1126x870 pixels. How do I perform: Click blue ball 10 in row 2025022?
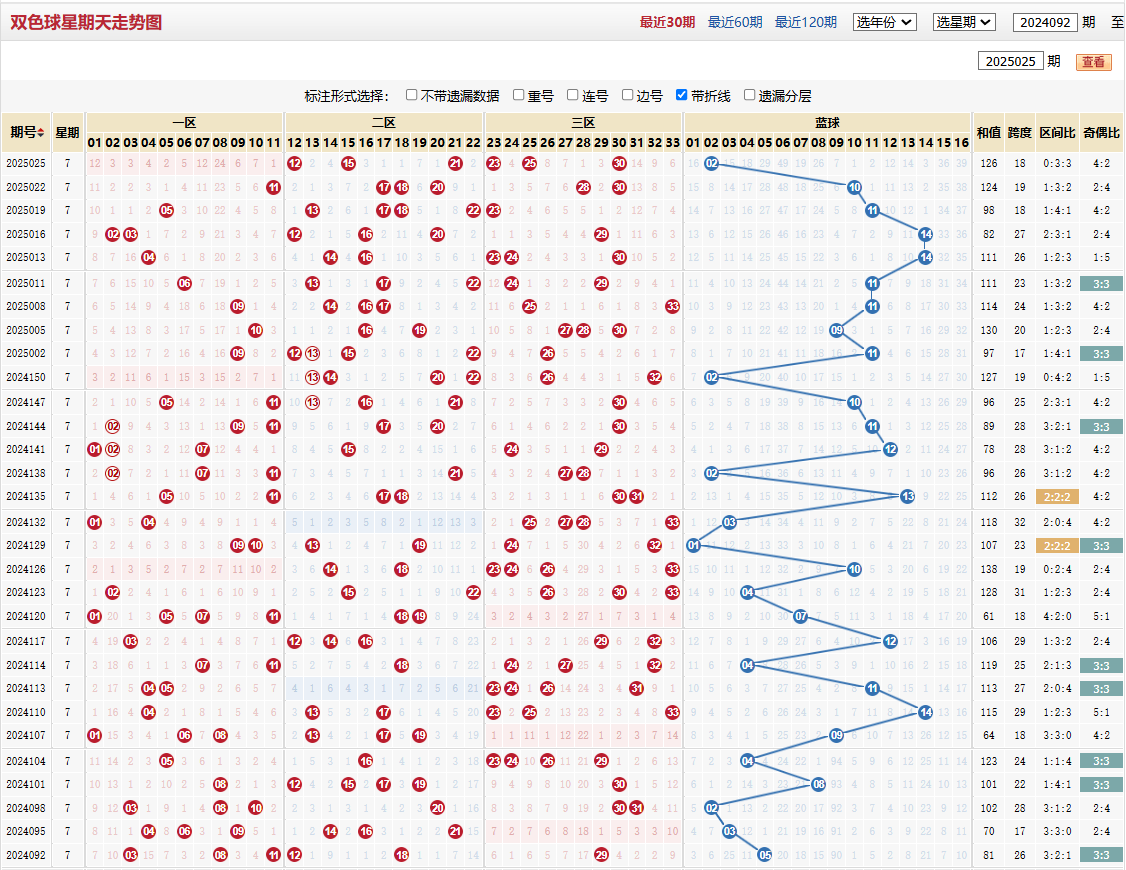click(854, 187)
